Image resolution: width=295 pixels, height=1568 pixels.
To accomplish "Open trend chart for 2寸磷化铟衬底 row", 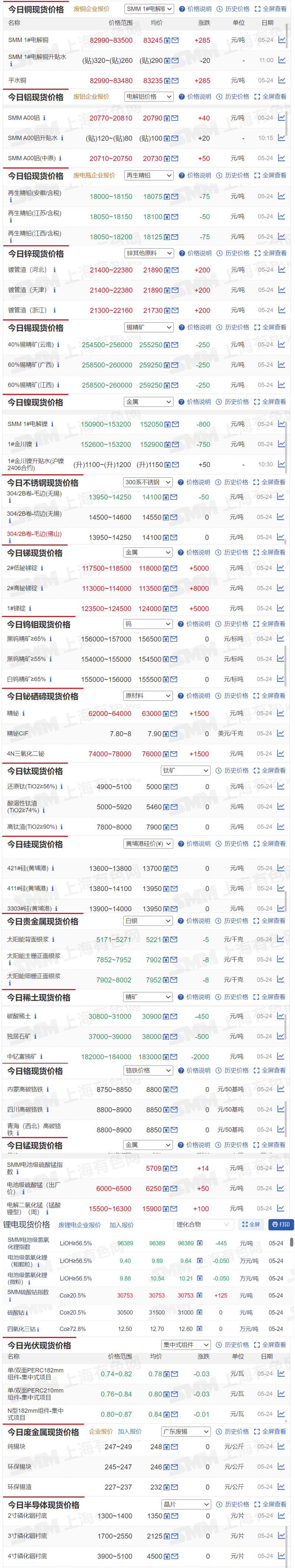I will click(x=280, y=1516).
